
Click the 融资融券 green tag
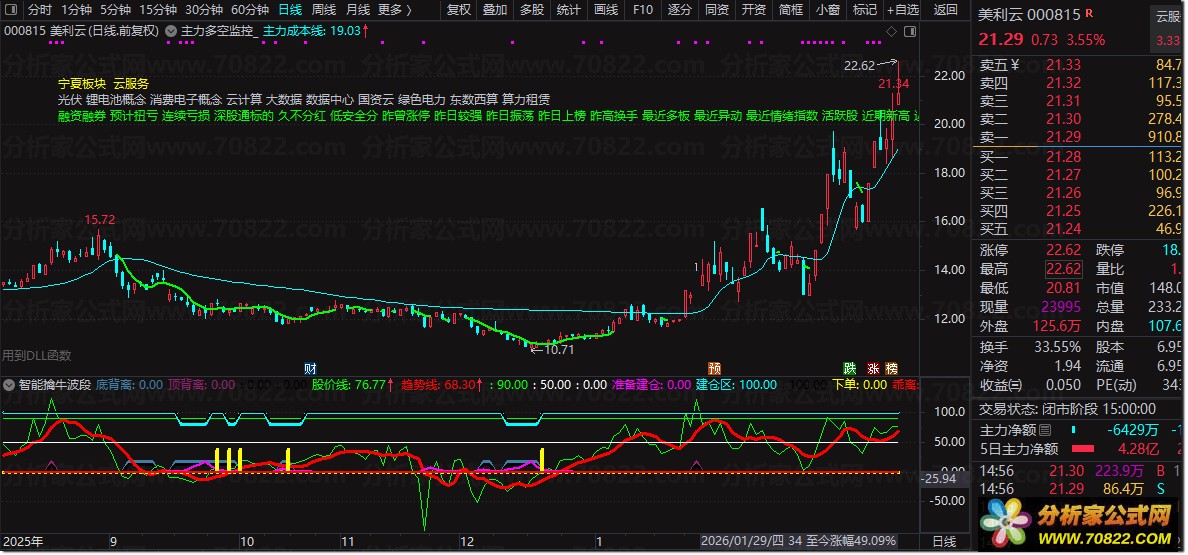(x=82, y=117)
